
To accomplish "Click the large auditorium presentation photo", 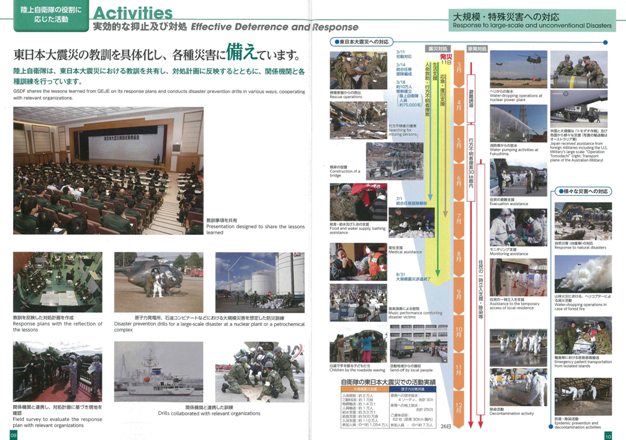I will (108, 170).
